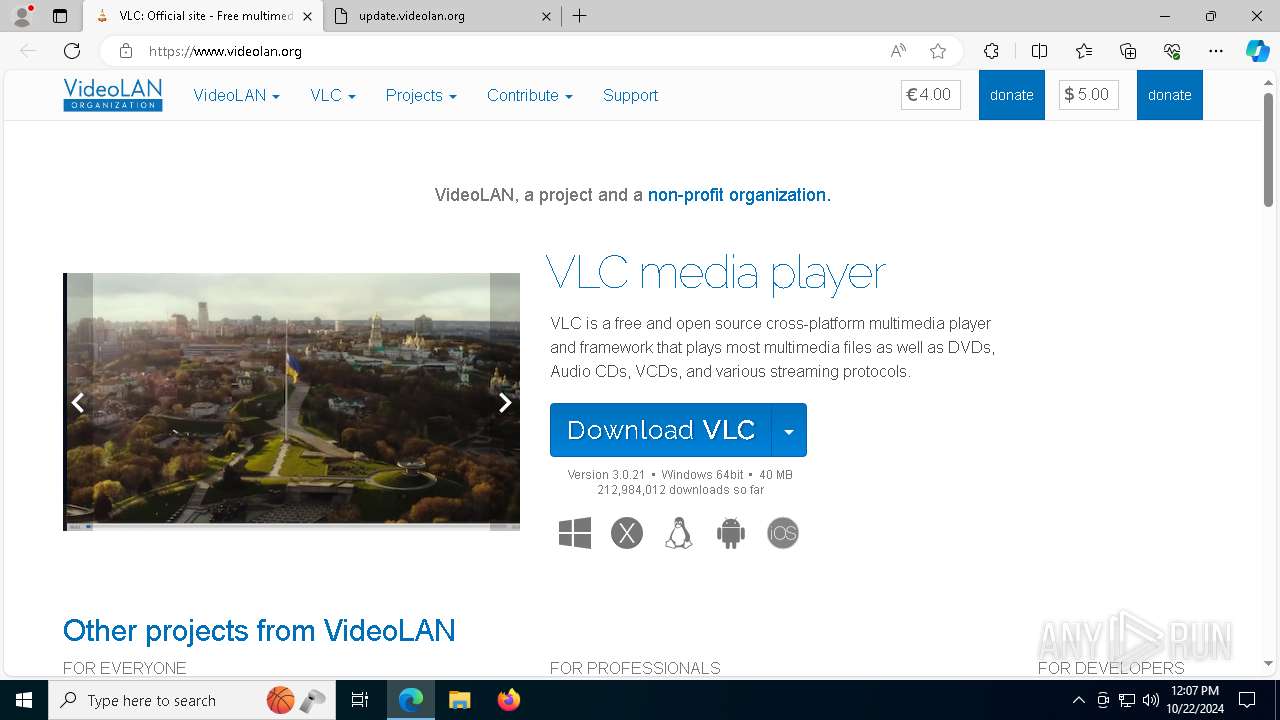Click the VLC media player heading
This screenshot has height=720, width=1280.
click(716, 273)
